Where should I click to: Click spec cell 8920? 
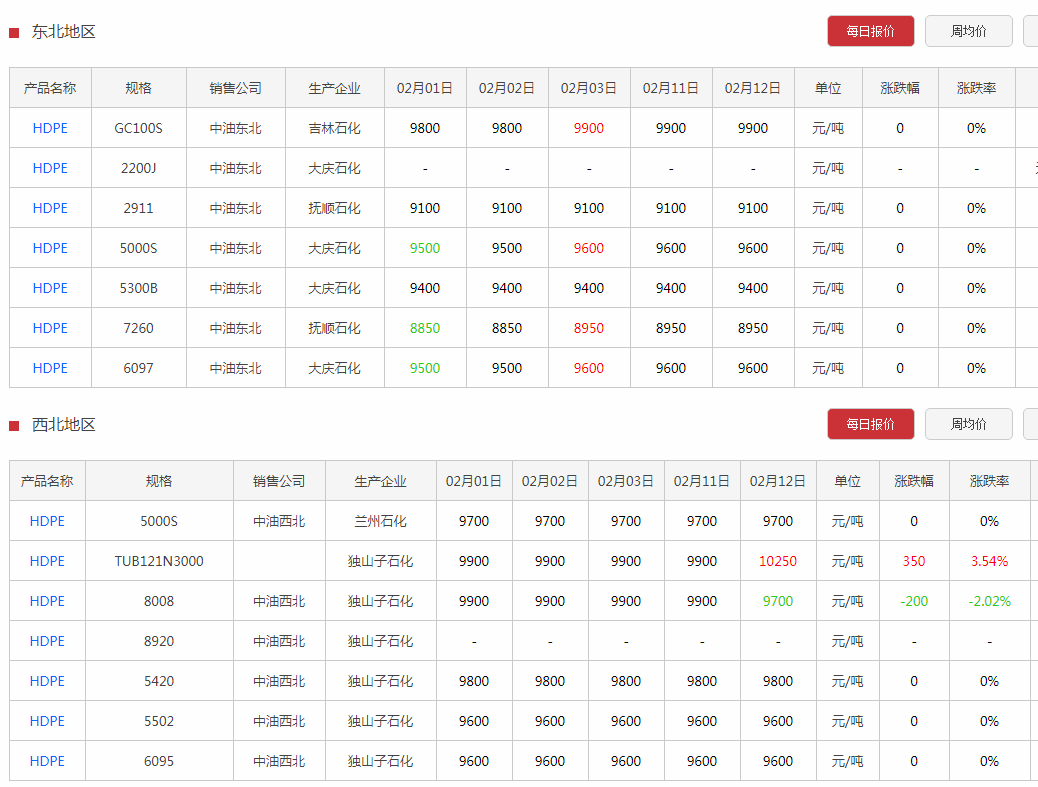pos(159,641)
